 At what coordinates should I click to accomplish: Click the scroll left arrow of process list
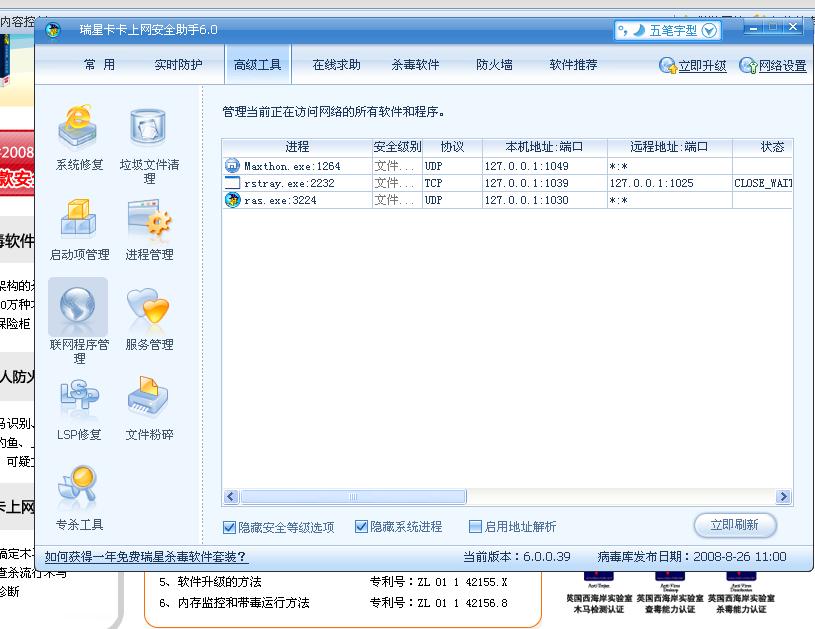[231, 497]
